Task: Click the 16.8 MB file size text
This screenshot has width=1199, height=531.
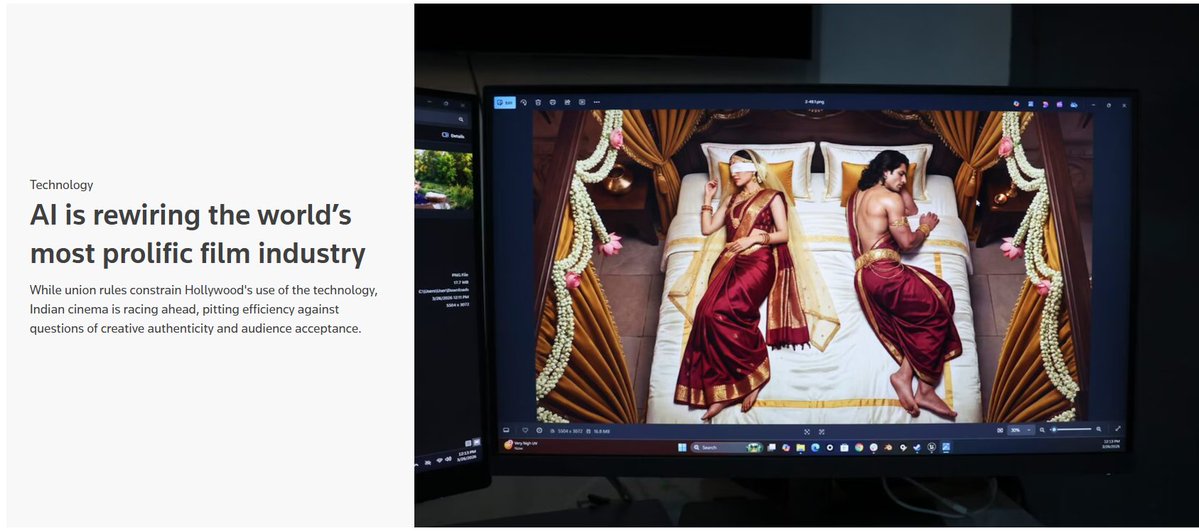Action: click(602, 432)
